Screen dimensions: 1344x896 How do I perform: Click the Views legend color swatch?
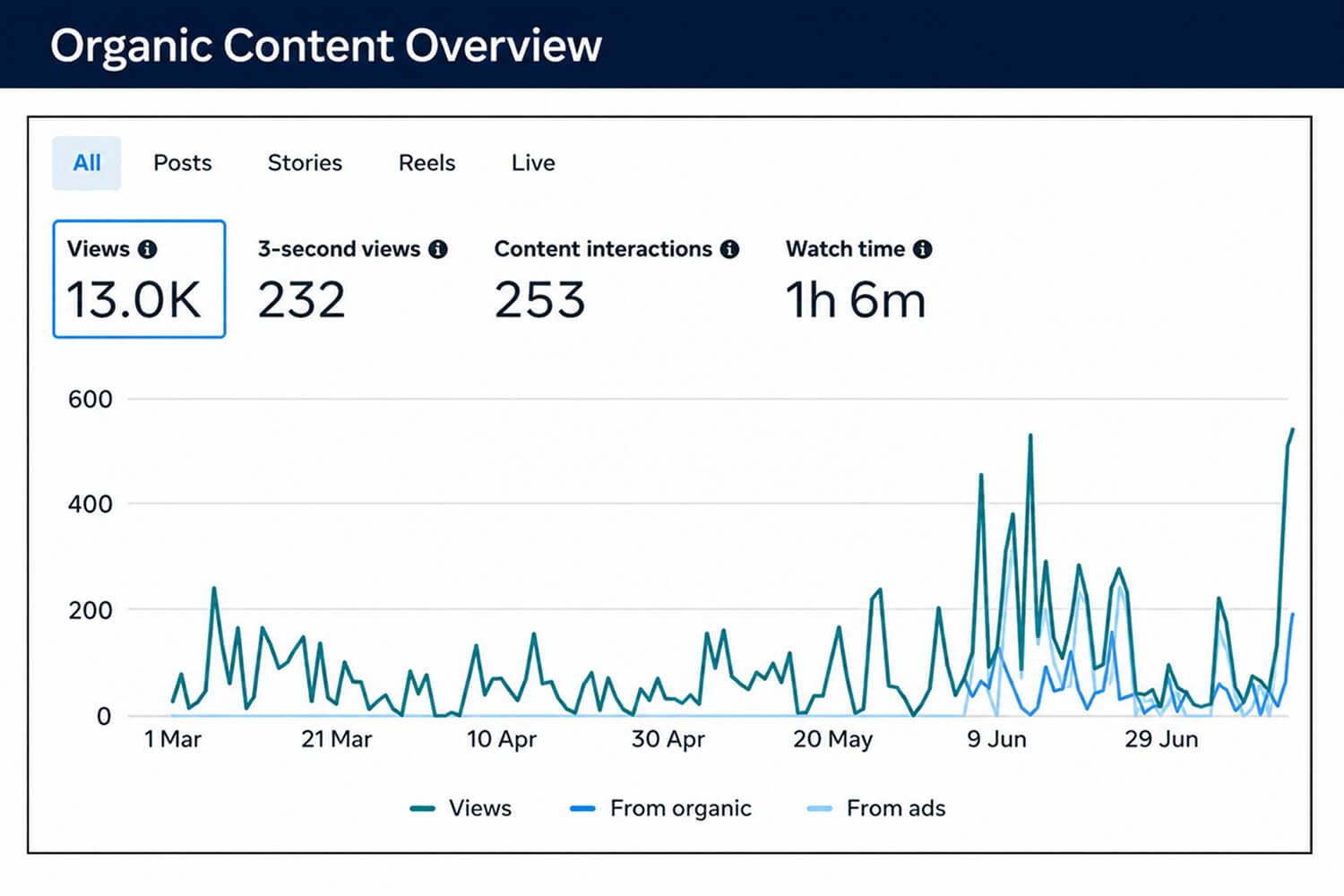click(422, 809)
